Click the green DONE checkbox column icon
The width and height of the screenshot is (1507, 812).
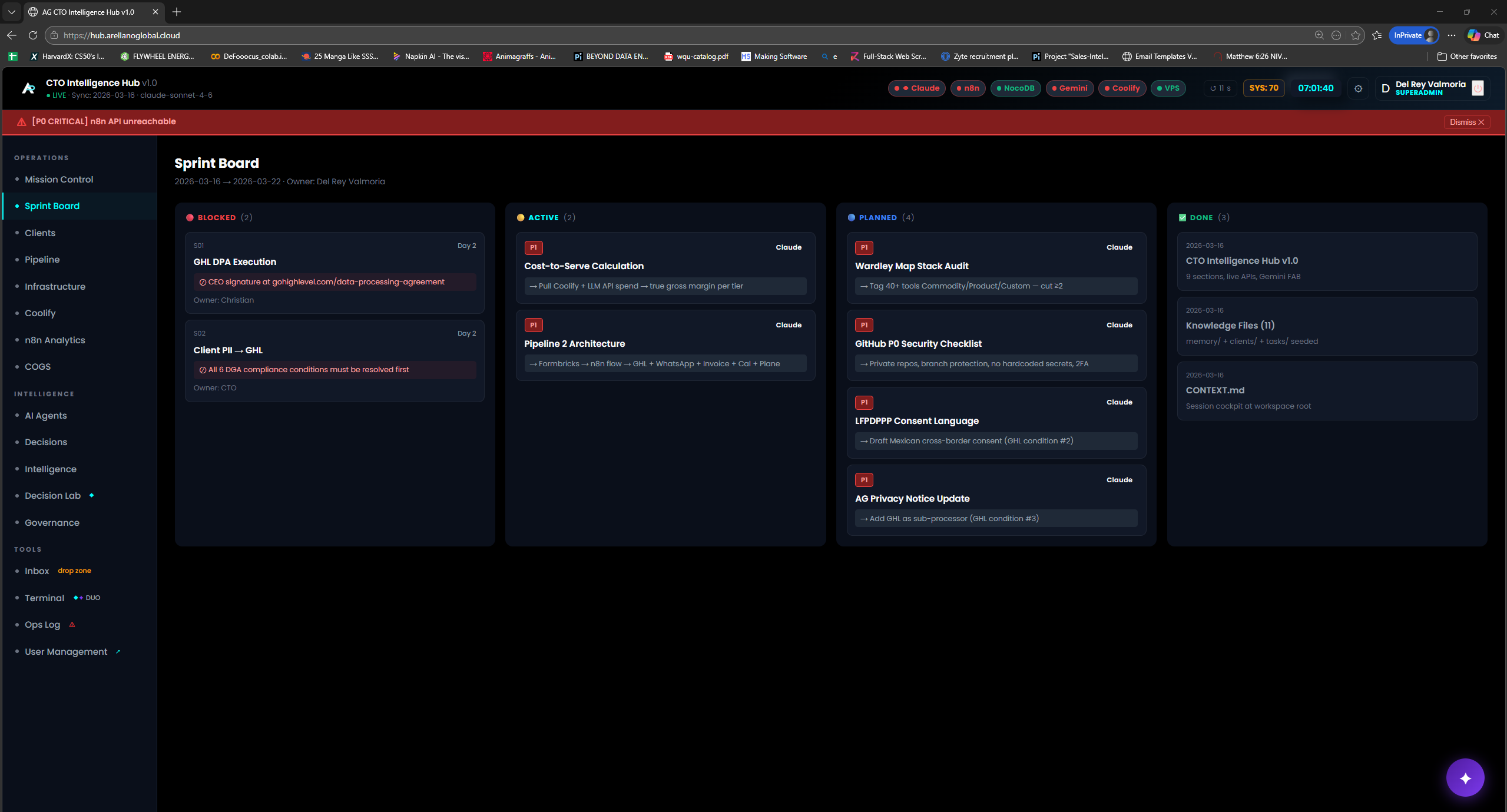[1182, 217]
